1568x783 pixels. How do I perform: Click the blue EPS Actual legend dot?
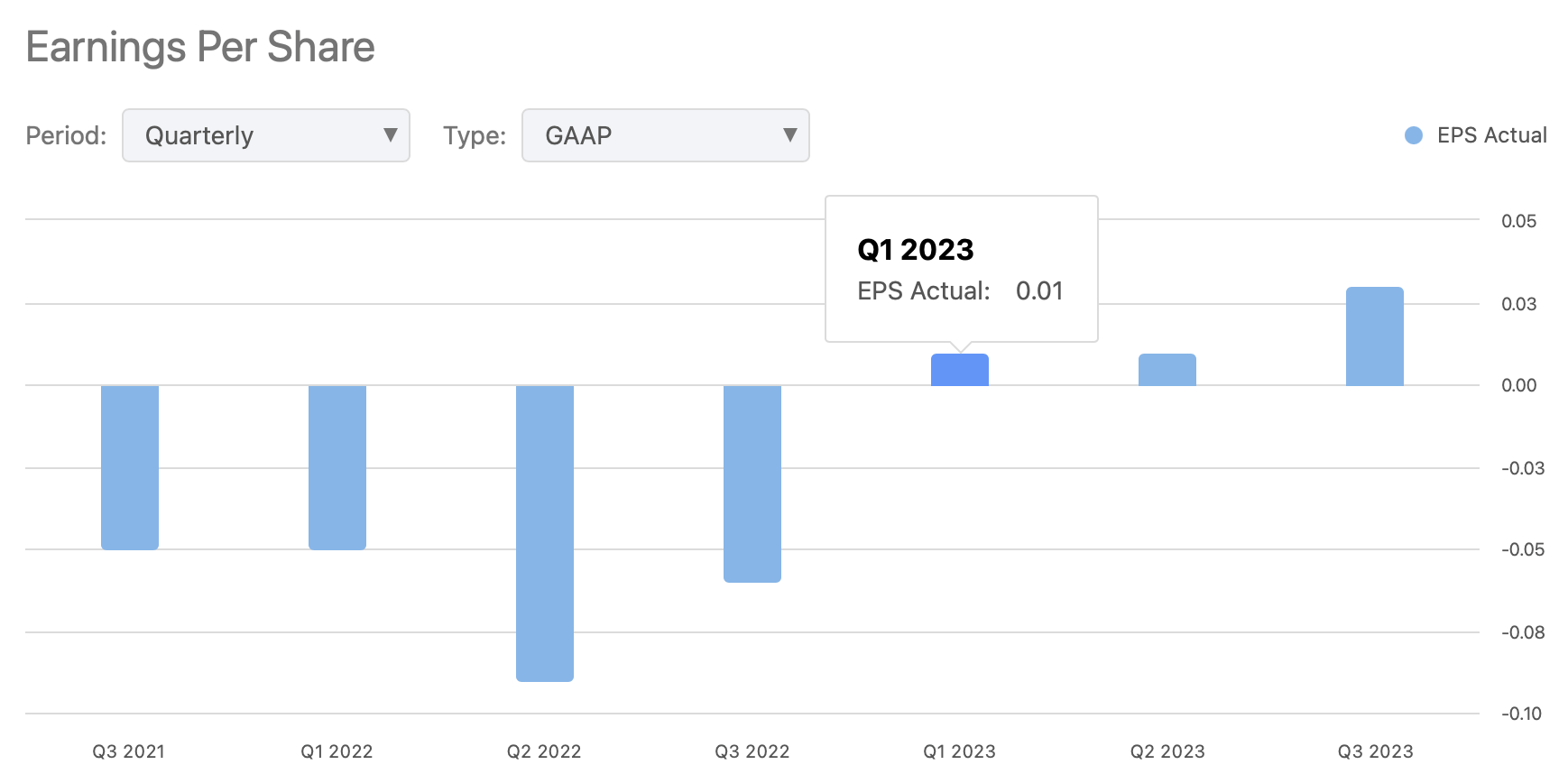pyautogui.click(x=1413, y=135)
